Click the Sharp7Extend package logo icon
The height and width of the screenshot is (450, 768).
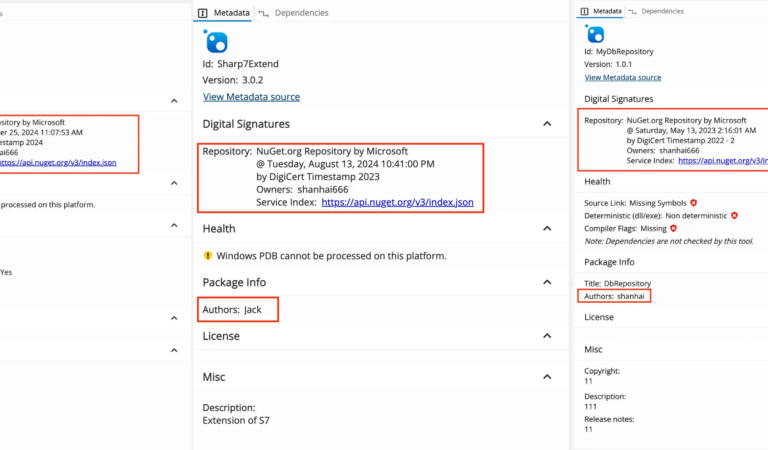(216, 41)
